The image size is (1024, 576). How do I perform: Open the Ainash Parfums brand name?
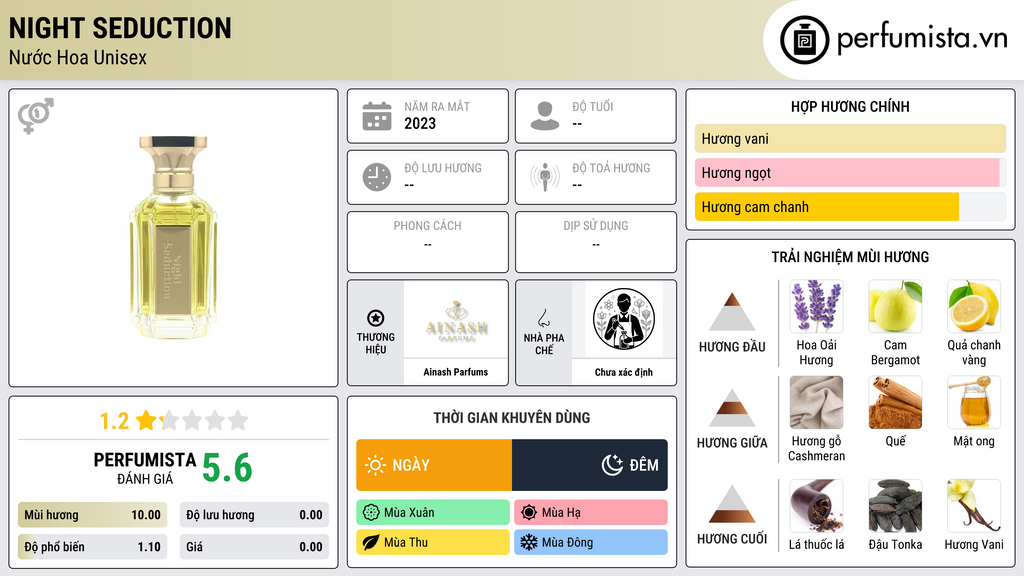[x=456, y=372]
